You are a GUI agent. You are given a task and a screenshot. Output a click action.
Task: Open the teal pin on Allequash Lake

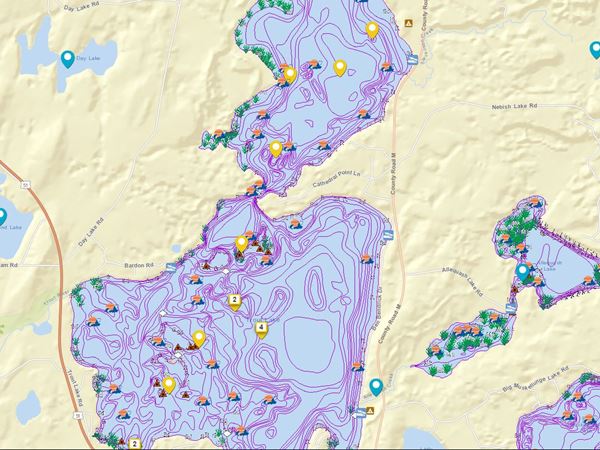[522, 271]
